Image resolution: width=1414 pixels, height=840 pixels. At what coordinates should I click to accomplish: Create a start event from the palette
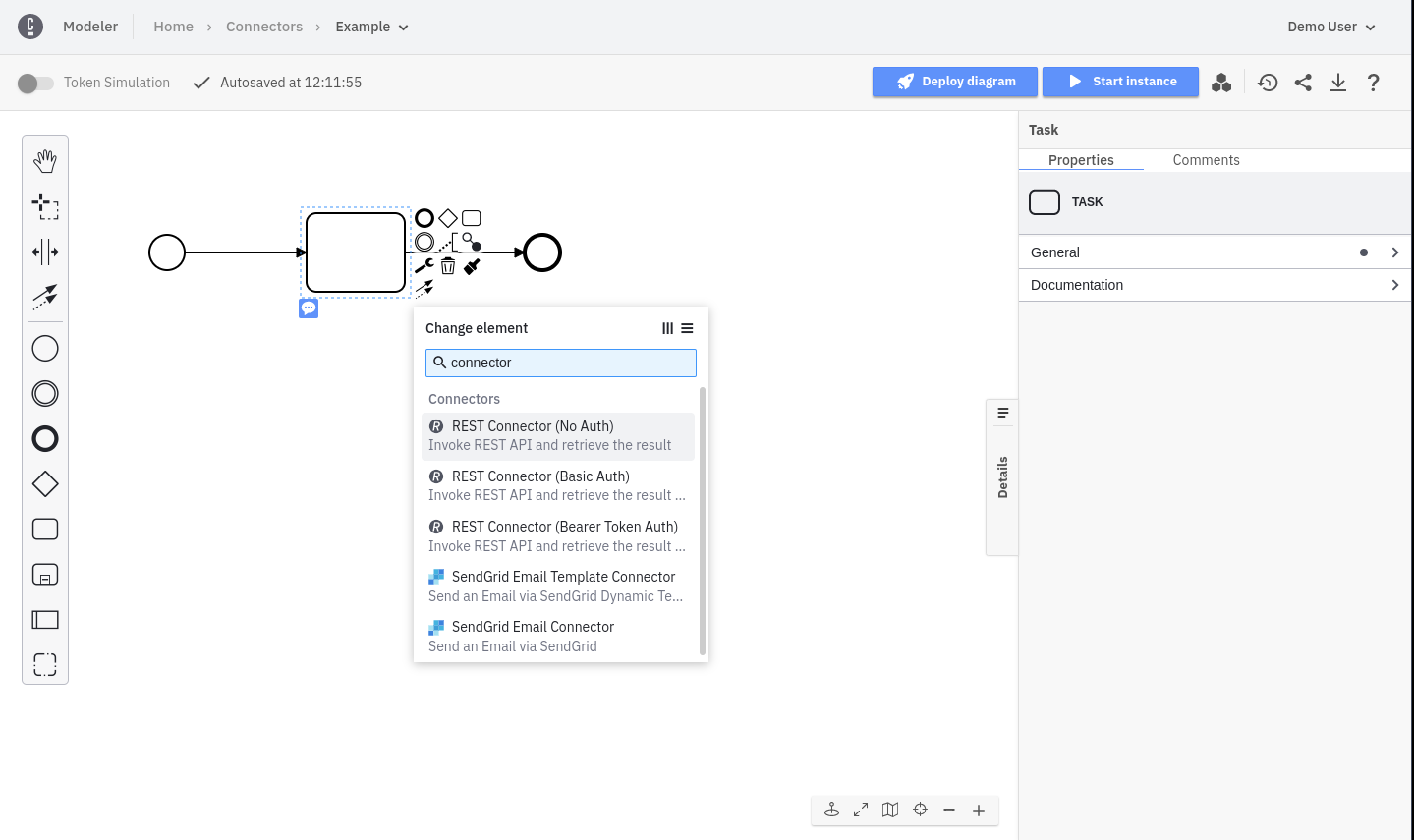pyautogui.click(x=44, y=348)
